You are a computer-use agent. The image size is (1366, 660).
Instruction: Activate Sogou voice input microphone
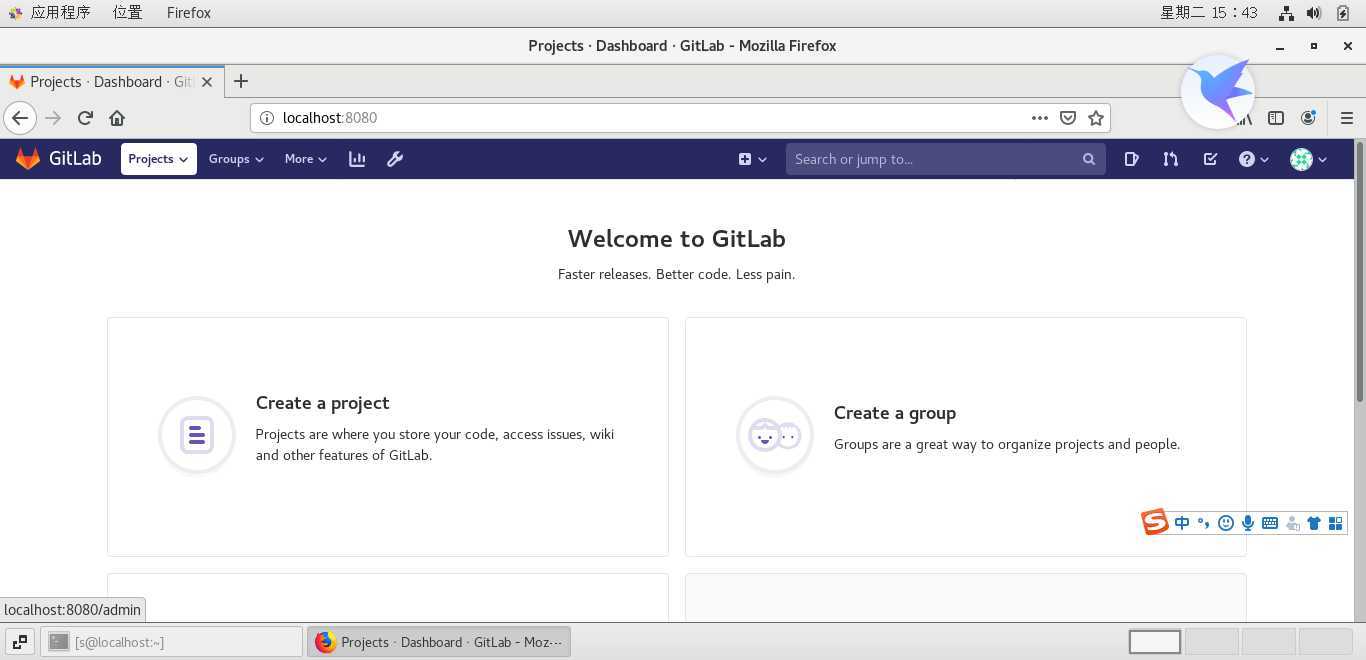[1248, 523]
